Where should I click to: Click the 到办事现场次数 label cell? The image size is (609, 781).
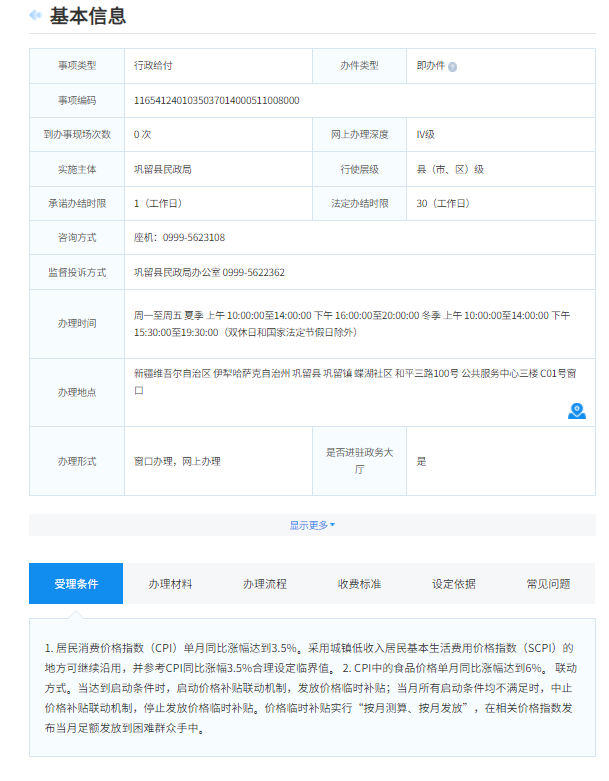click(77, 134)
